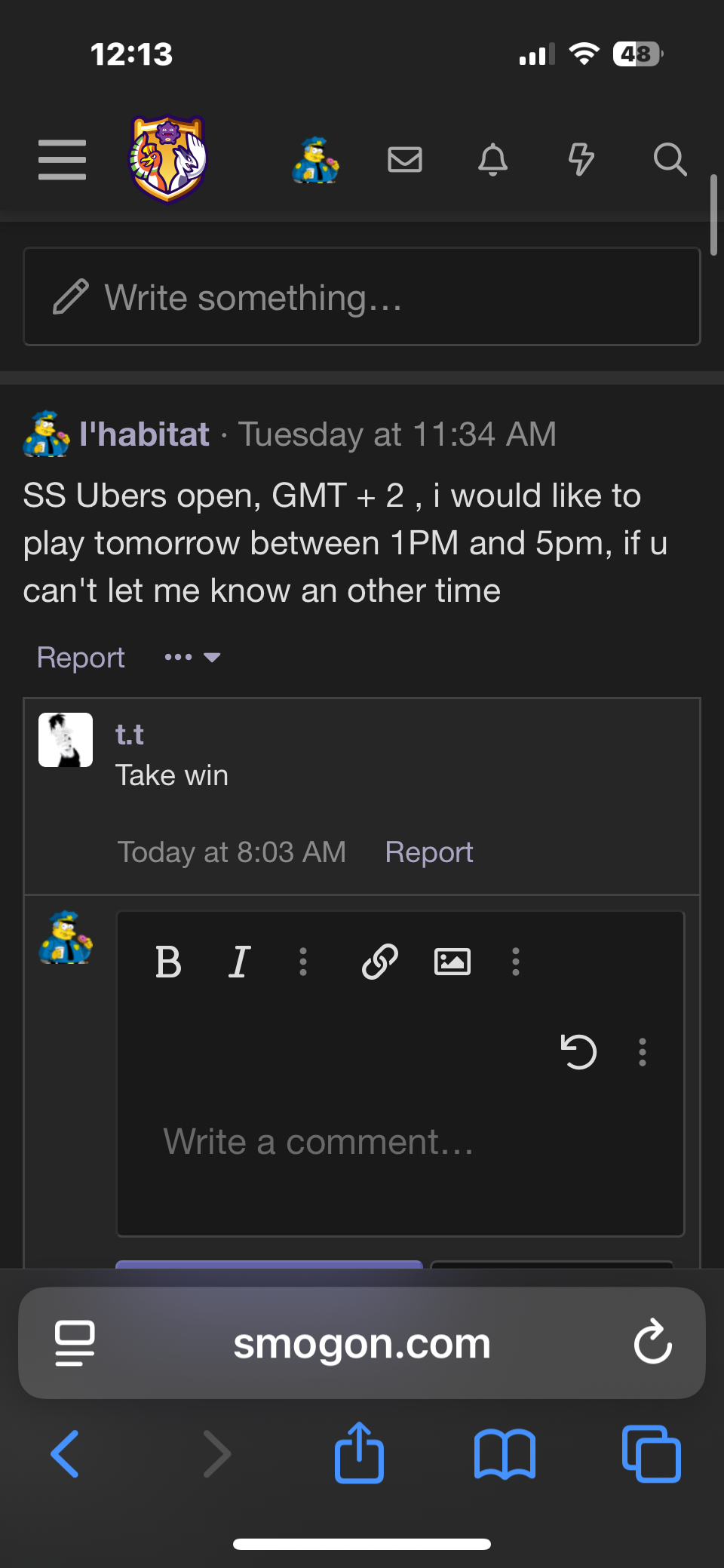Open Safari tabs overview

pyautogui.click(x=652, y=1453)
